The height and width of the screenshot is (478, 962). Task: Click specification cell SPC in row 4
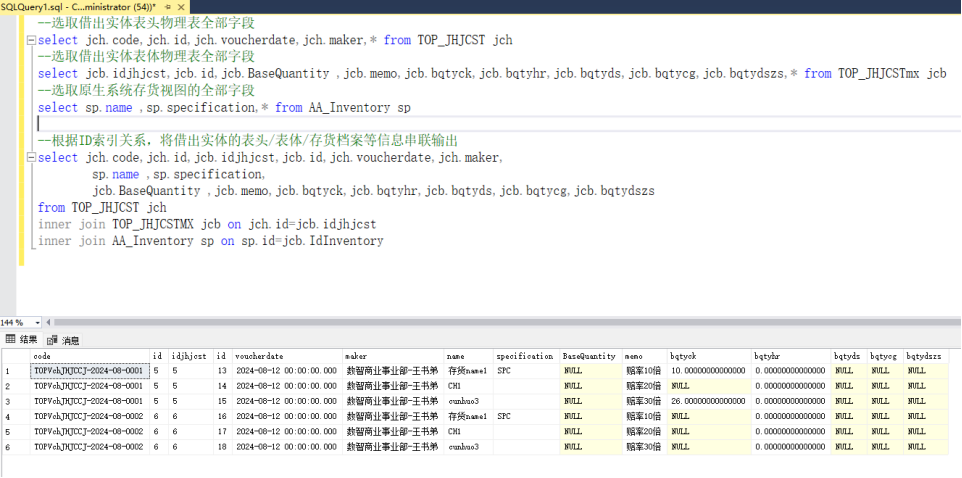click(x=527, y=417)
